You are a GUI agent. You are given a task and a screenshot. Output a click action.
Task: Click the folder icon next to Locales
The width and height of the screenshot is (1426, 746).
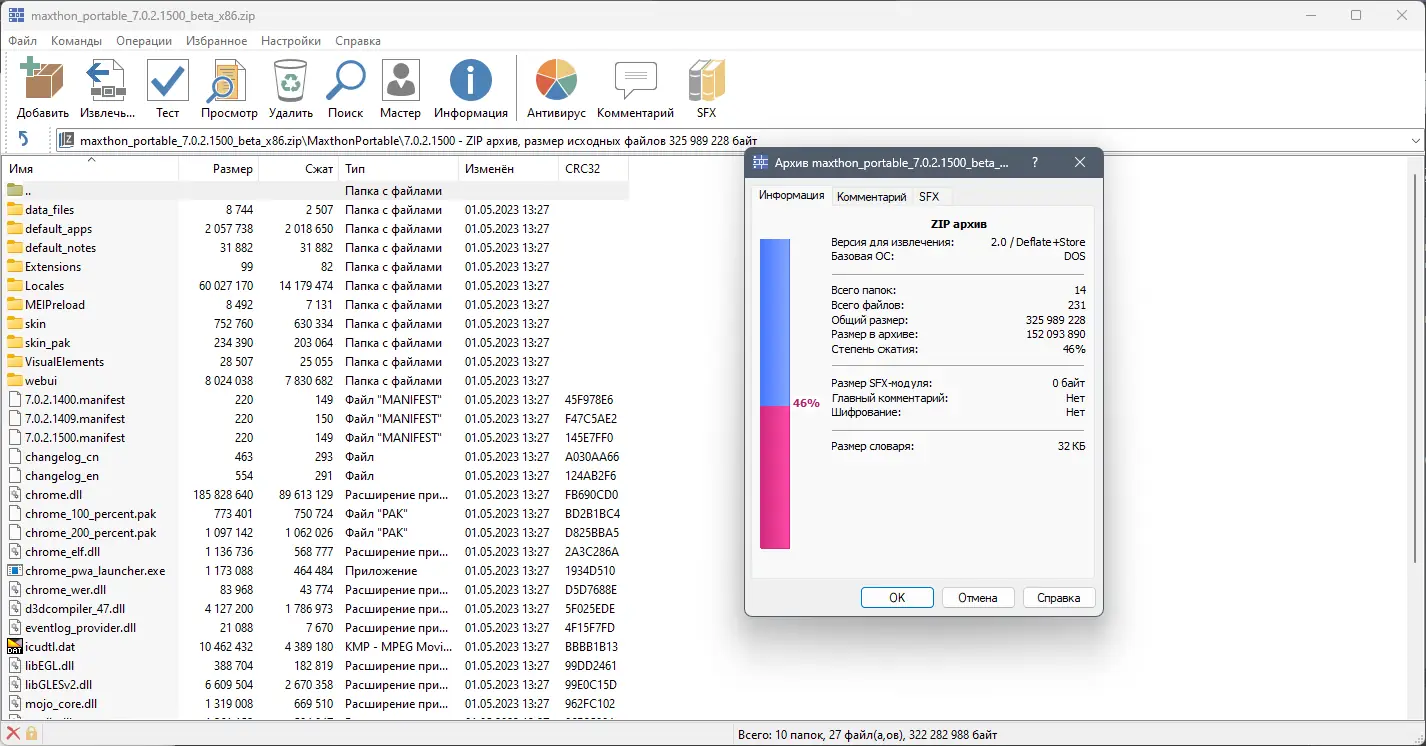coord(15,286)
